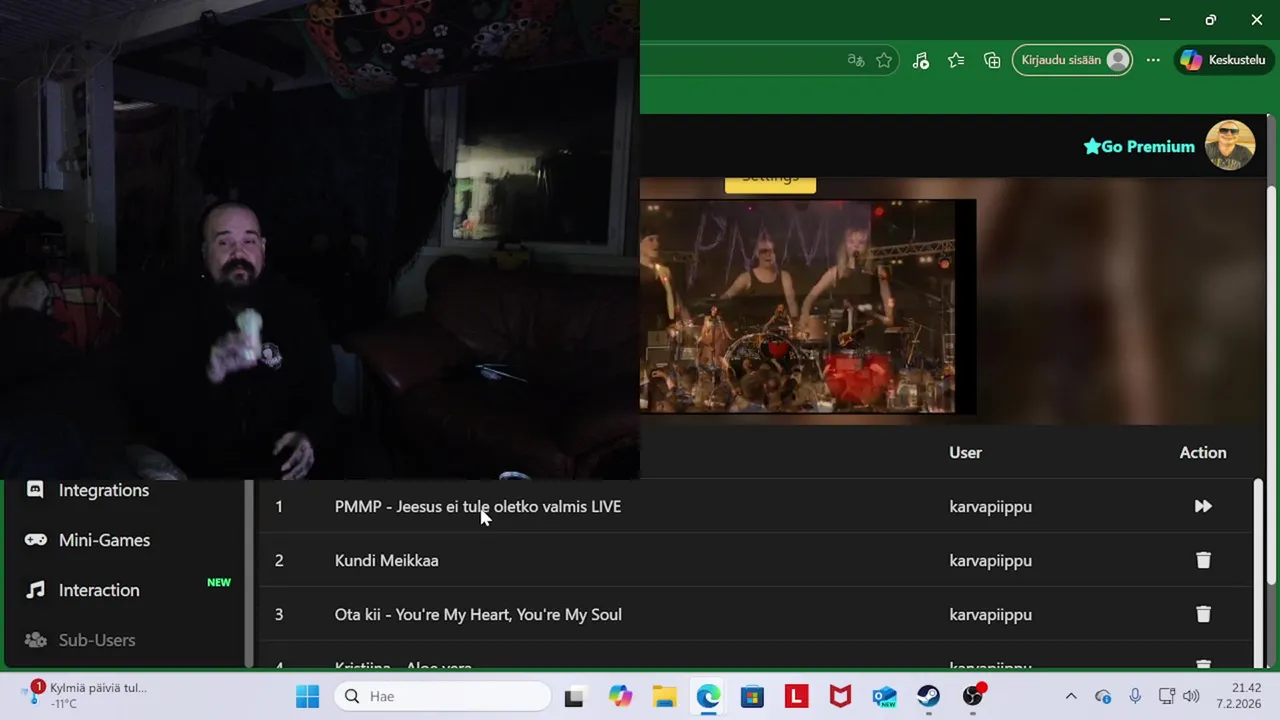The image size is (1280, 720).
Task: Open Edge settings and more menu
Action: click(x=1153, y=60)
